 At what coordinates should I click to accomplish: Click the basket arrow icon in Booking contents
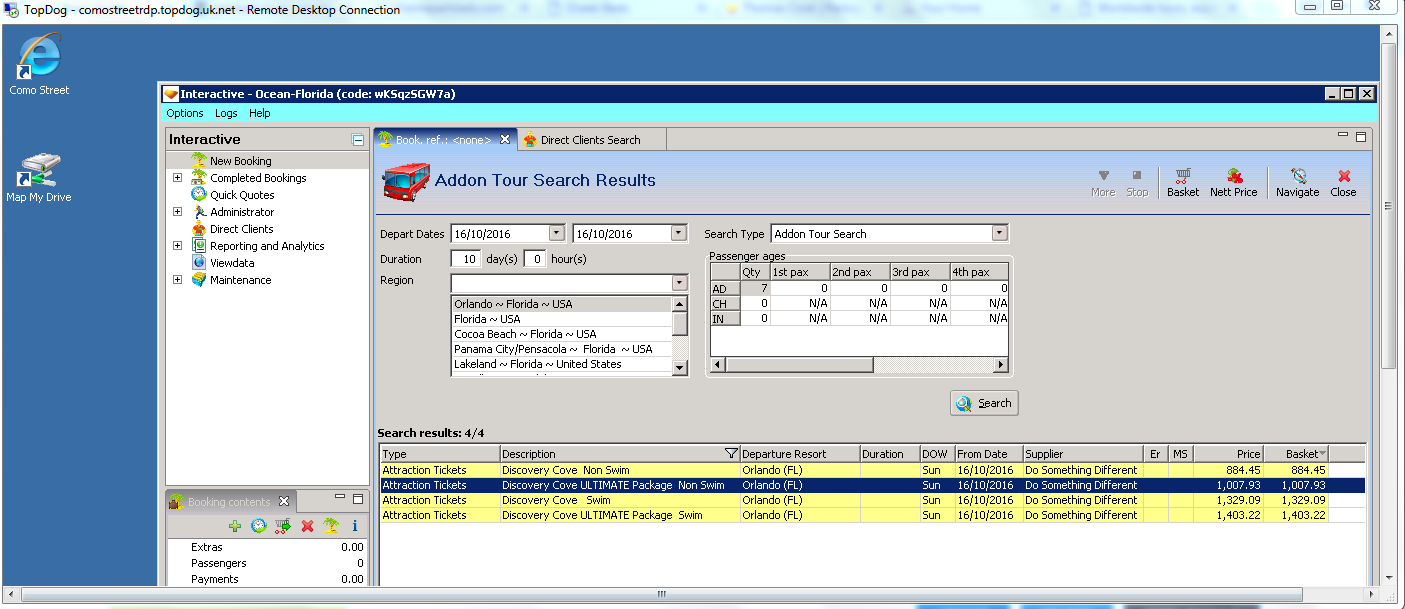[283, 526]
